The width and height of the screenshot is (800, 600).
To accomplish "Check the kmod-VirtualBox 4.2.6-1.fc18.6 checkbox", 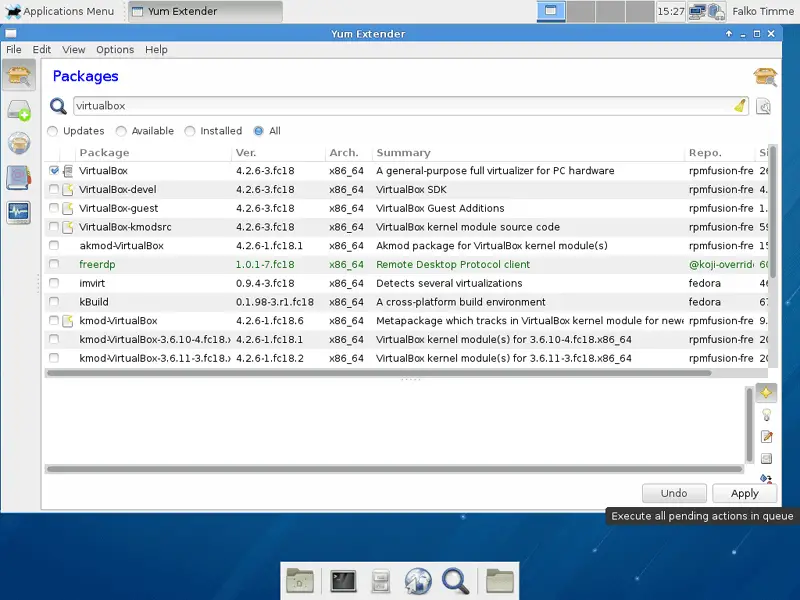I will [54, 320].
